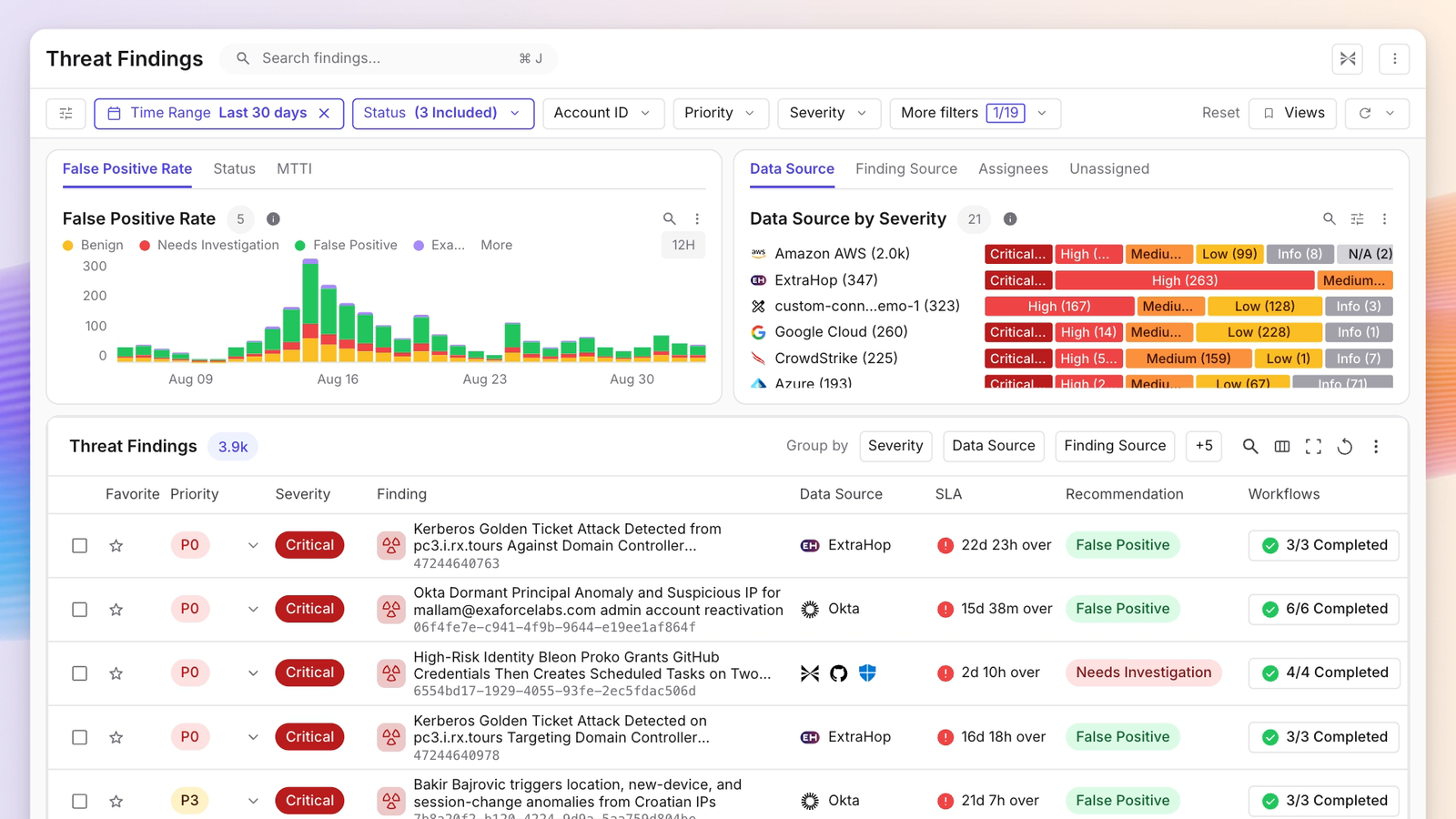Switch to the Finding Source tab

[906, 169]
